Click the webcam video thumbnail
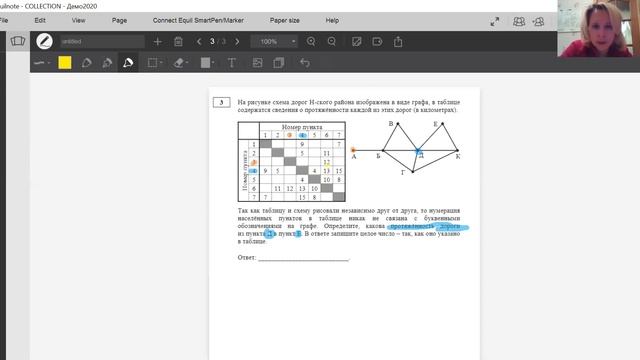Screen dimensions: 640x360 (598, 29)
